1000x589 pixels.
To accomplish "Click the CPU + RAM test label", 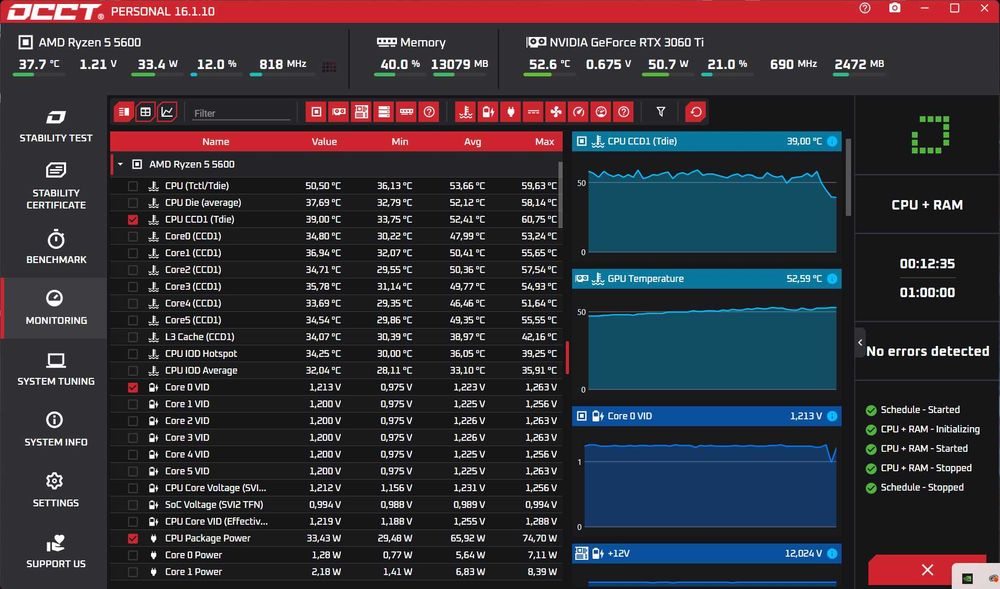I will 927,205.
